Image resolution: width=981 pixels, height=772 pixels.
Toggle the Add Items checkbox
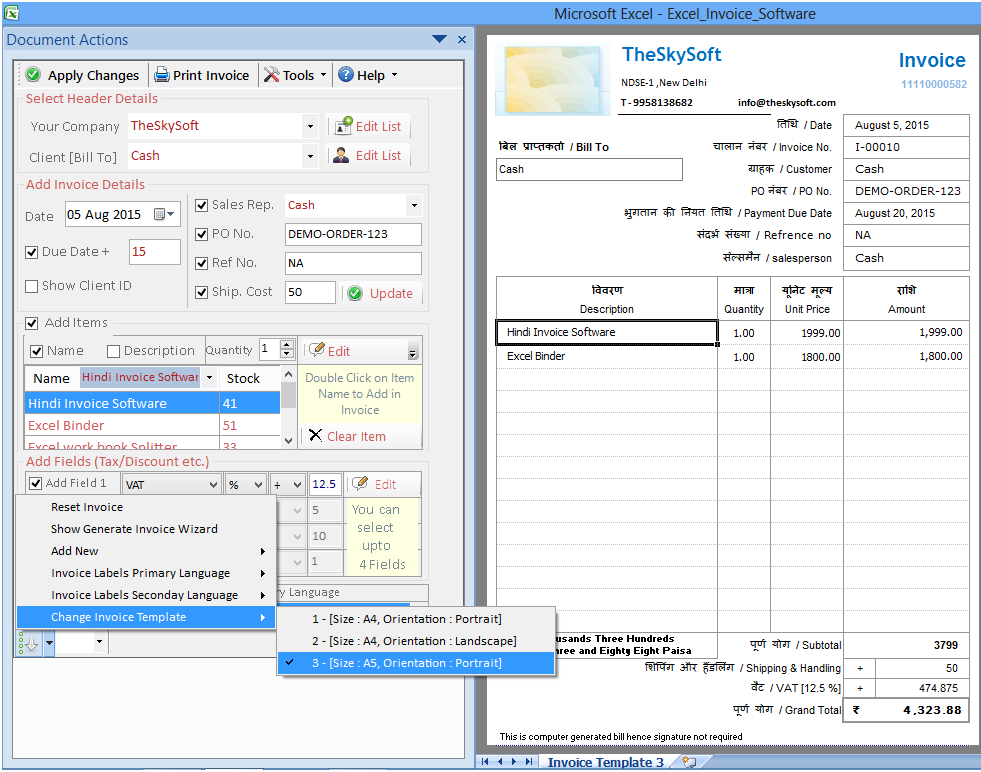(x=31, y=323)
